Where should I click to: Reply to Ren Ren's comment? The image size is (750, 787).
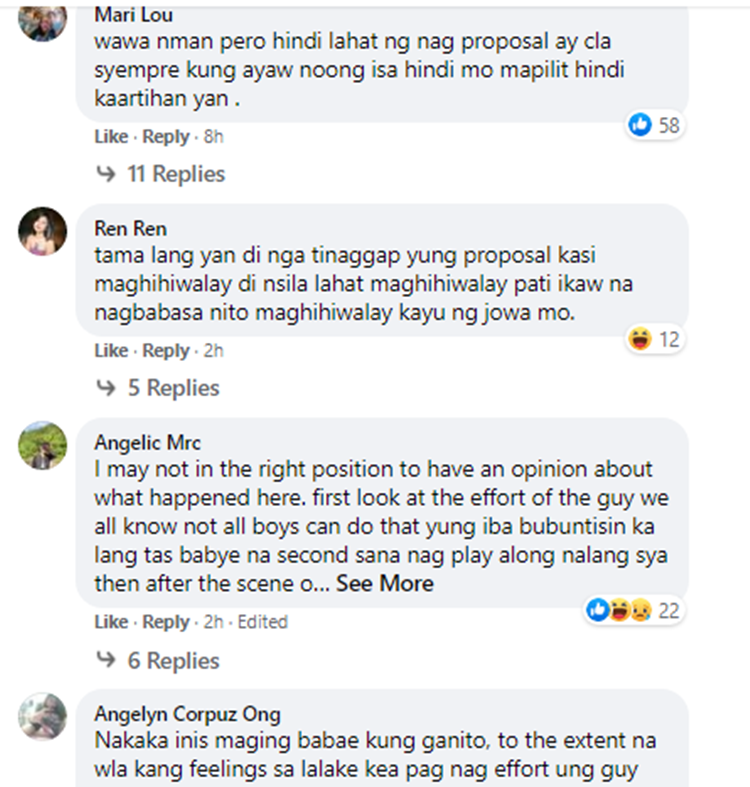tap(166, 350)
